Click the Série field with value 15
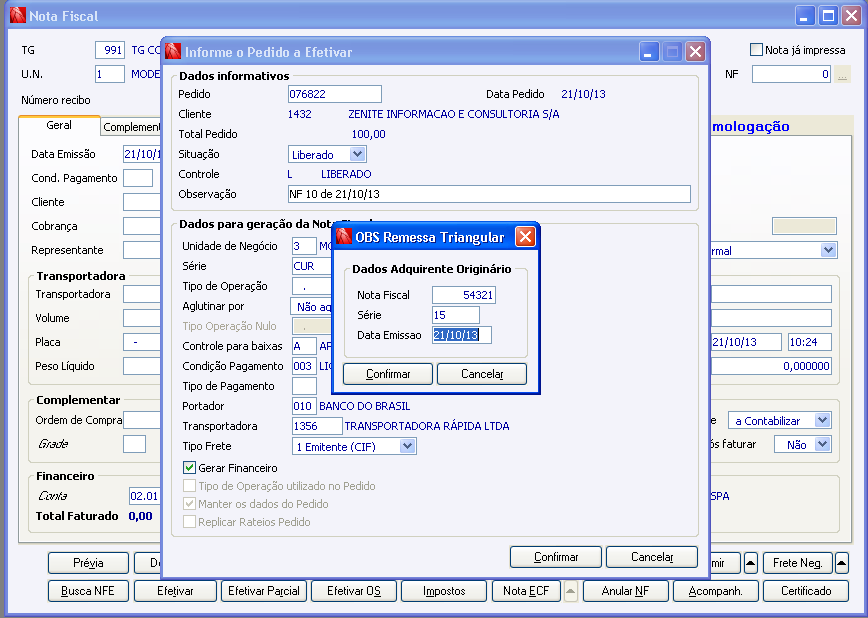The width and height of the screenshot is (868, 618). (x=456, y=315)
